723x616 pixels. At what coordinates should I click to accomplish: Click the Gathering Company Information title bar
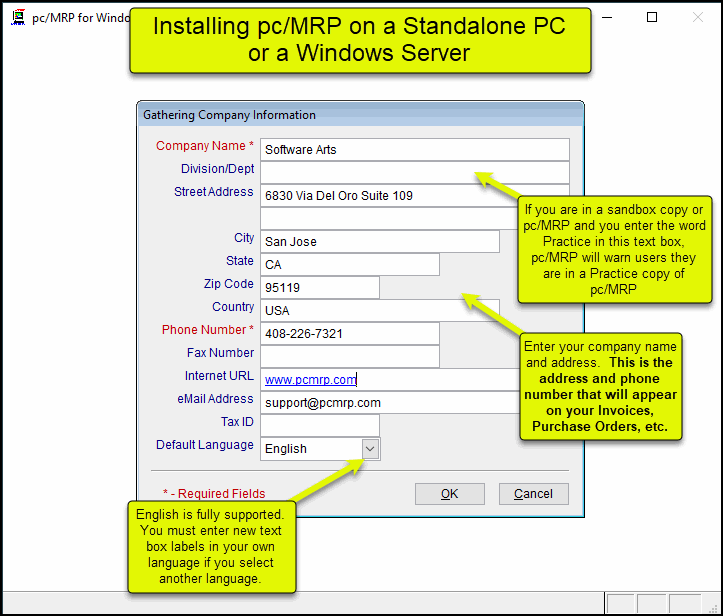click(x=361, y=115)
